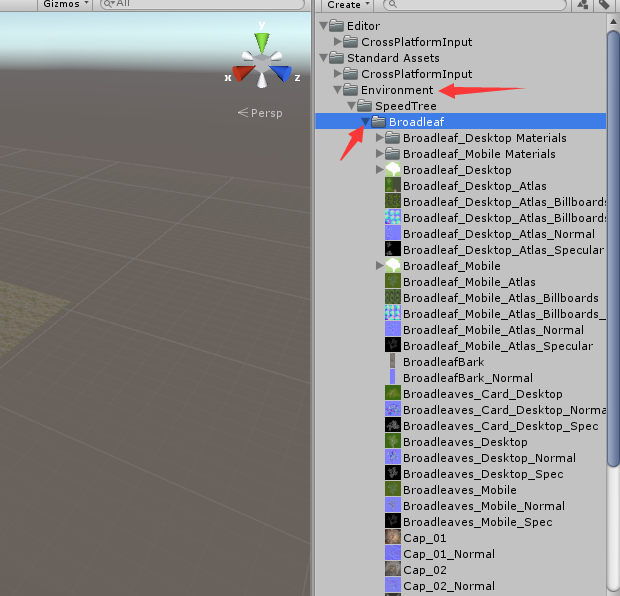Toggle the Persp projection label
This screenshot has width=620, height=596.
[260, 113]
